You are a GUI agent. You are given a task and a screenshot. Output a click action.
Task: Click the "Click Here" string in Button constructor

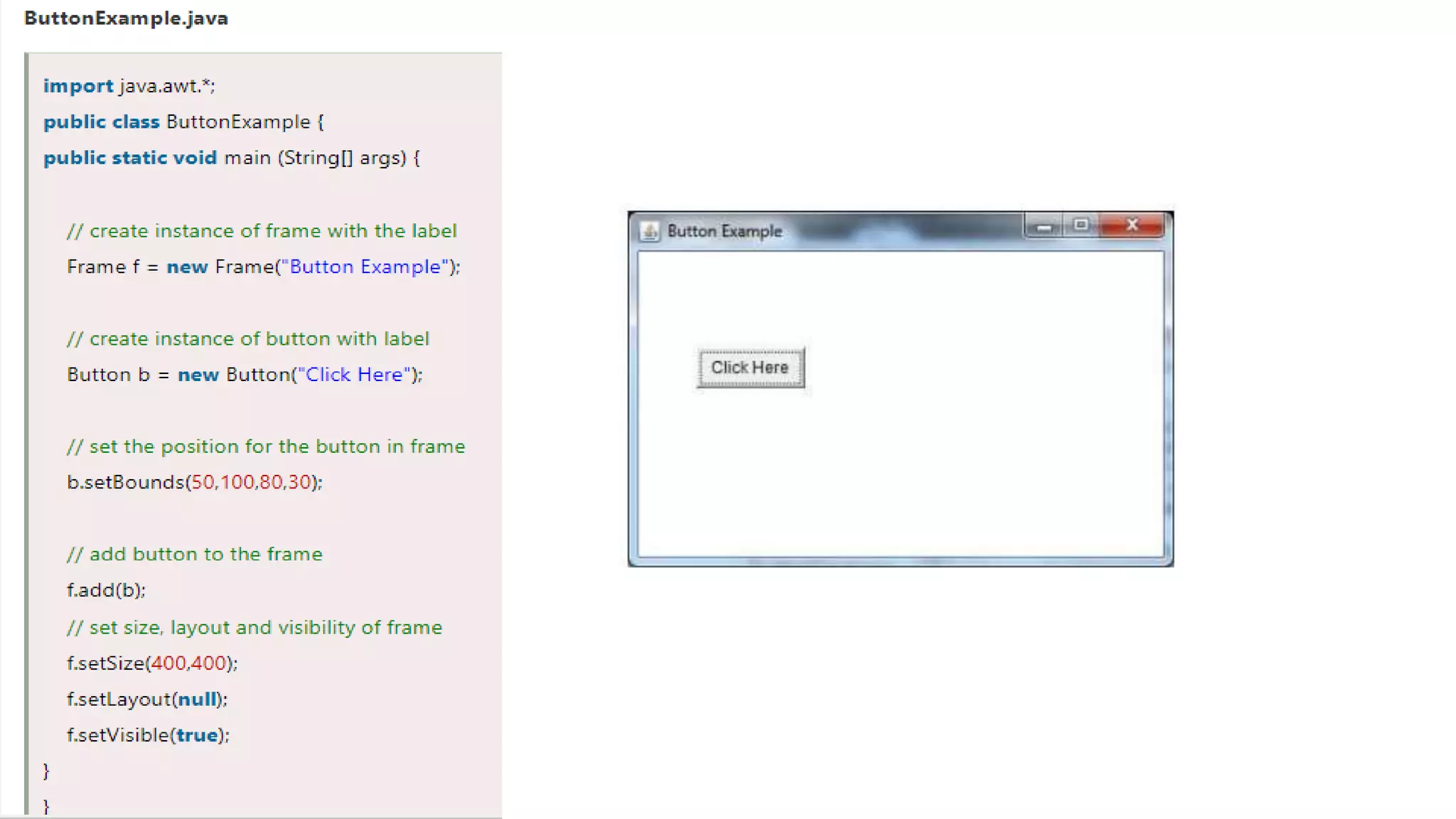coord(354,375)
